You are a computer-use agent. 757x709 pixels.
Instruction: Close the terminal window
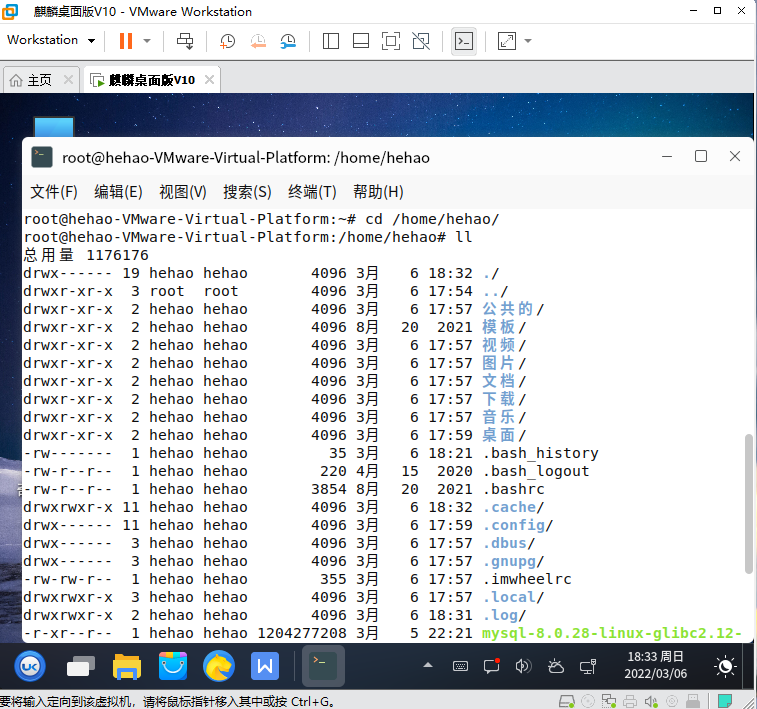735,156
